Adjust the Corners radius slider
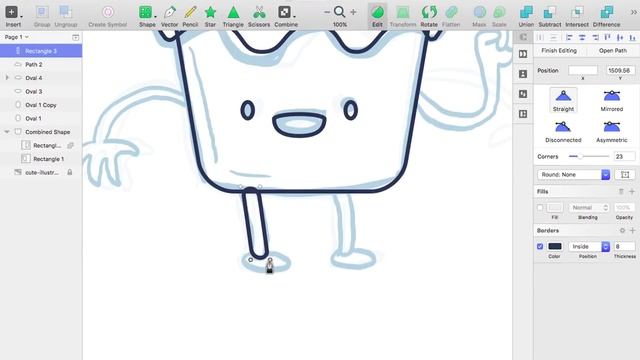Screen dimensions: 640x360 click(589, 156)
